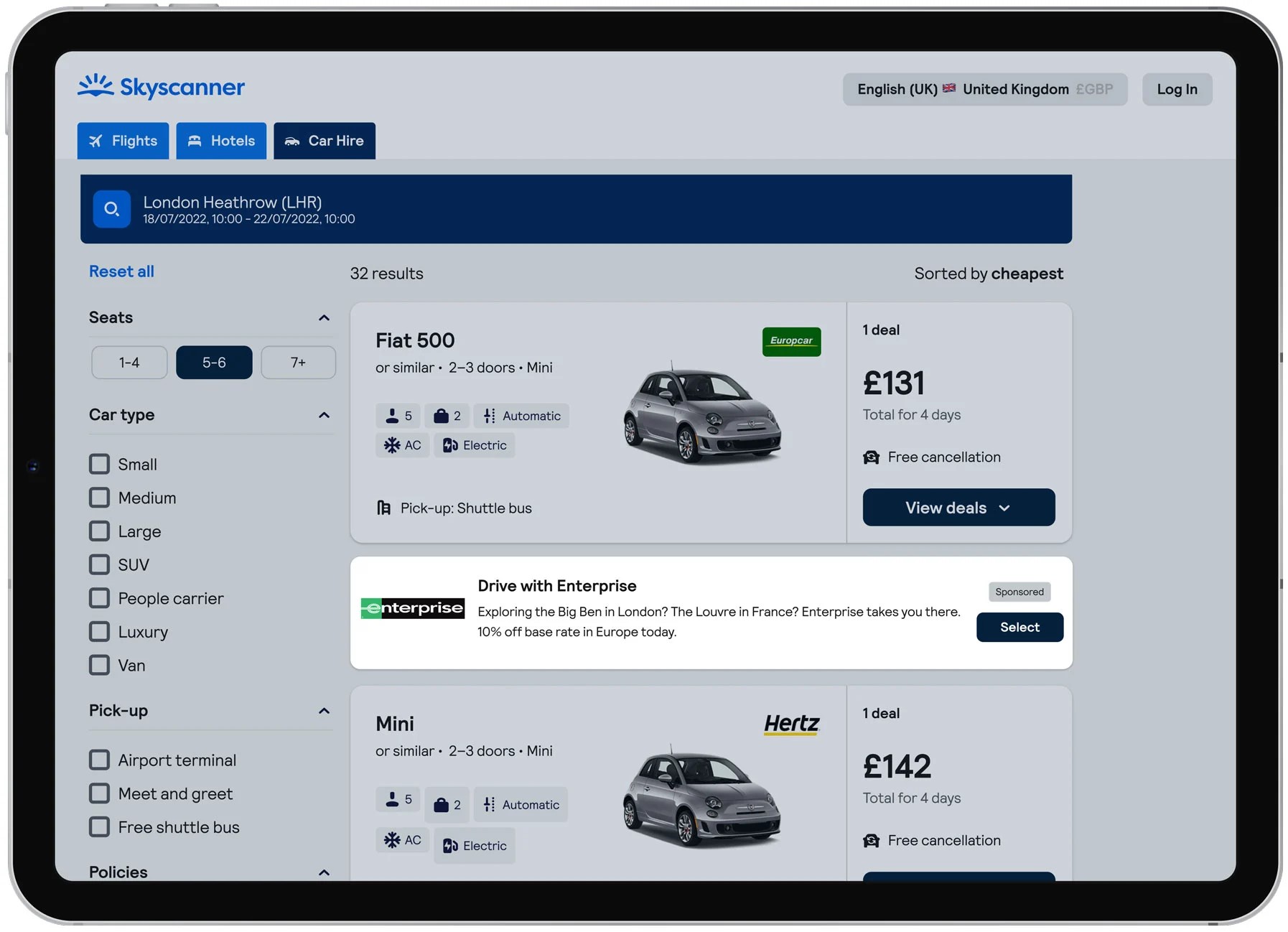Click Reset all filters link
1288x932 pixels.
coord(121,271)
